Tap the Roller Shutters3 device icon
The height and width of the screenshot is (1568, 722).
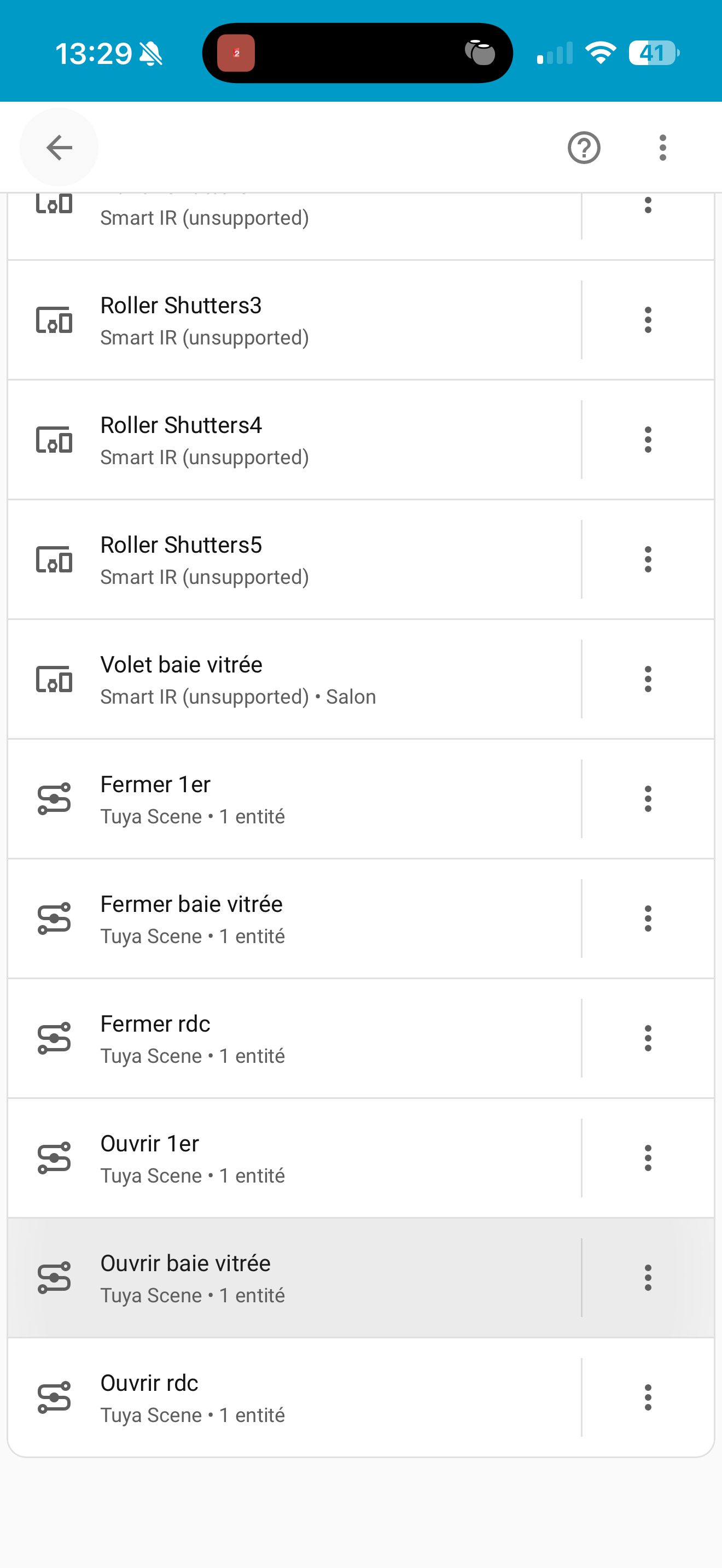[x=54, y=320]
